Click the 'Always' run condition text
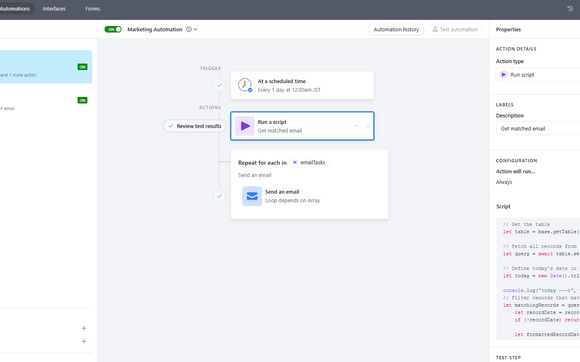Viewport: 580px width, 362px height. click(504, 182)
